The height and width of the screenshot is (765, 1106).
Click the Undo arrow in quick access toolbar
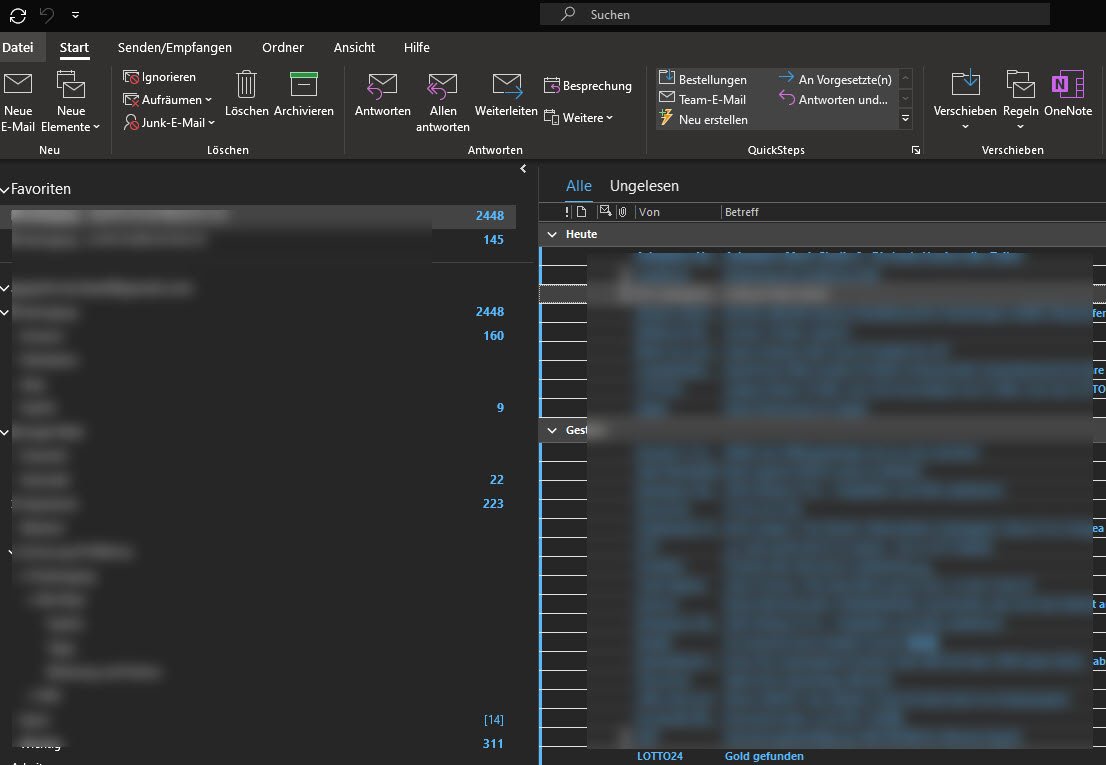pyautogui.click(x=47, y=15)
